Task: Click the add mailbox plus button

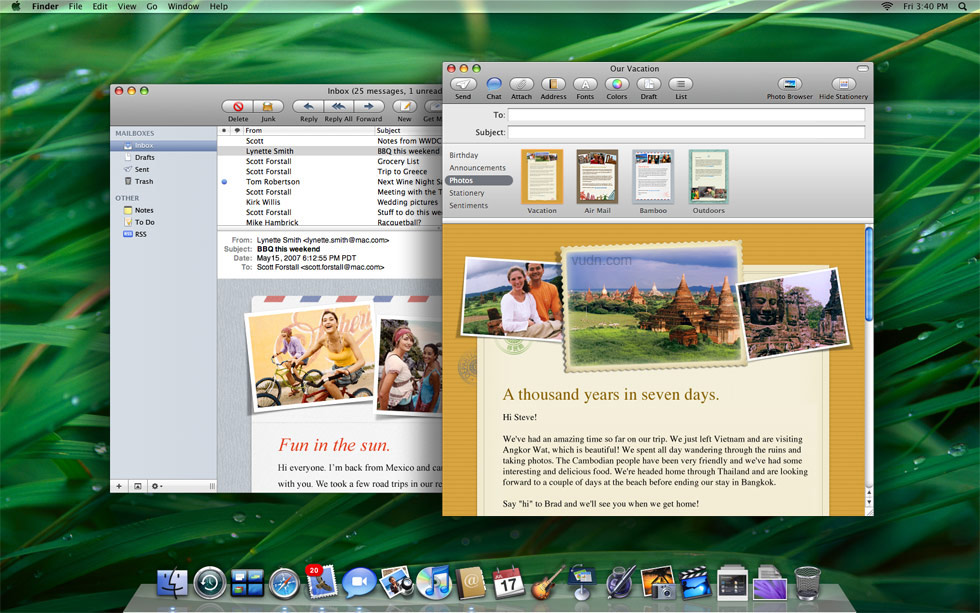Action: (x=119, y=486)
